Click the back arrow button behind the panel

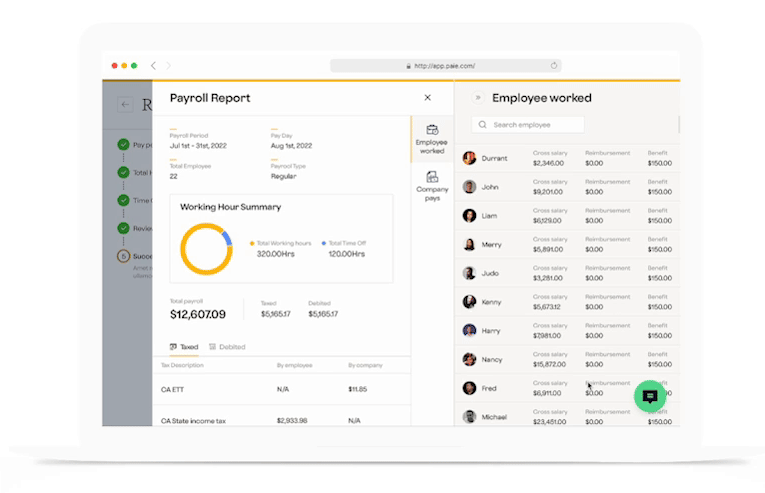pos(125,104)
